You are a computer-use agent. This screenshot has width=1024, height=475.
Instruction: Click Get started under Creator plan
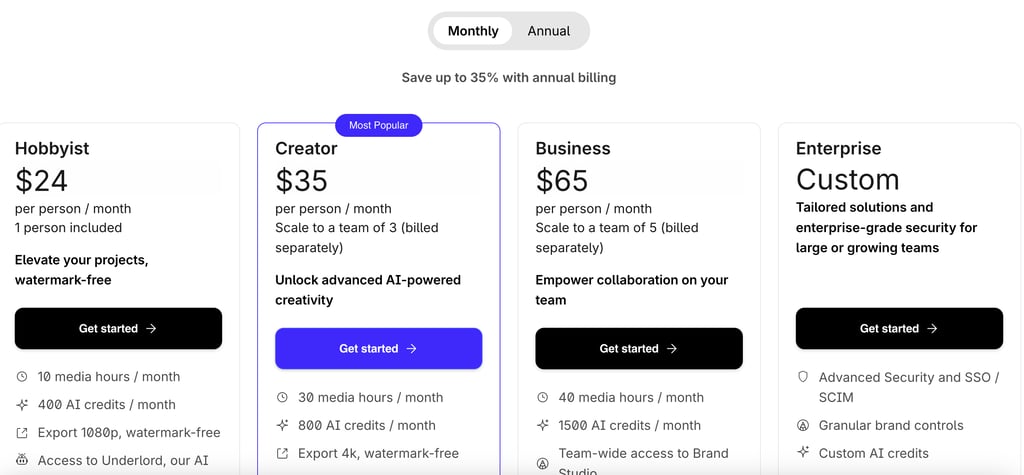point(378,349)
